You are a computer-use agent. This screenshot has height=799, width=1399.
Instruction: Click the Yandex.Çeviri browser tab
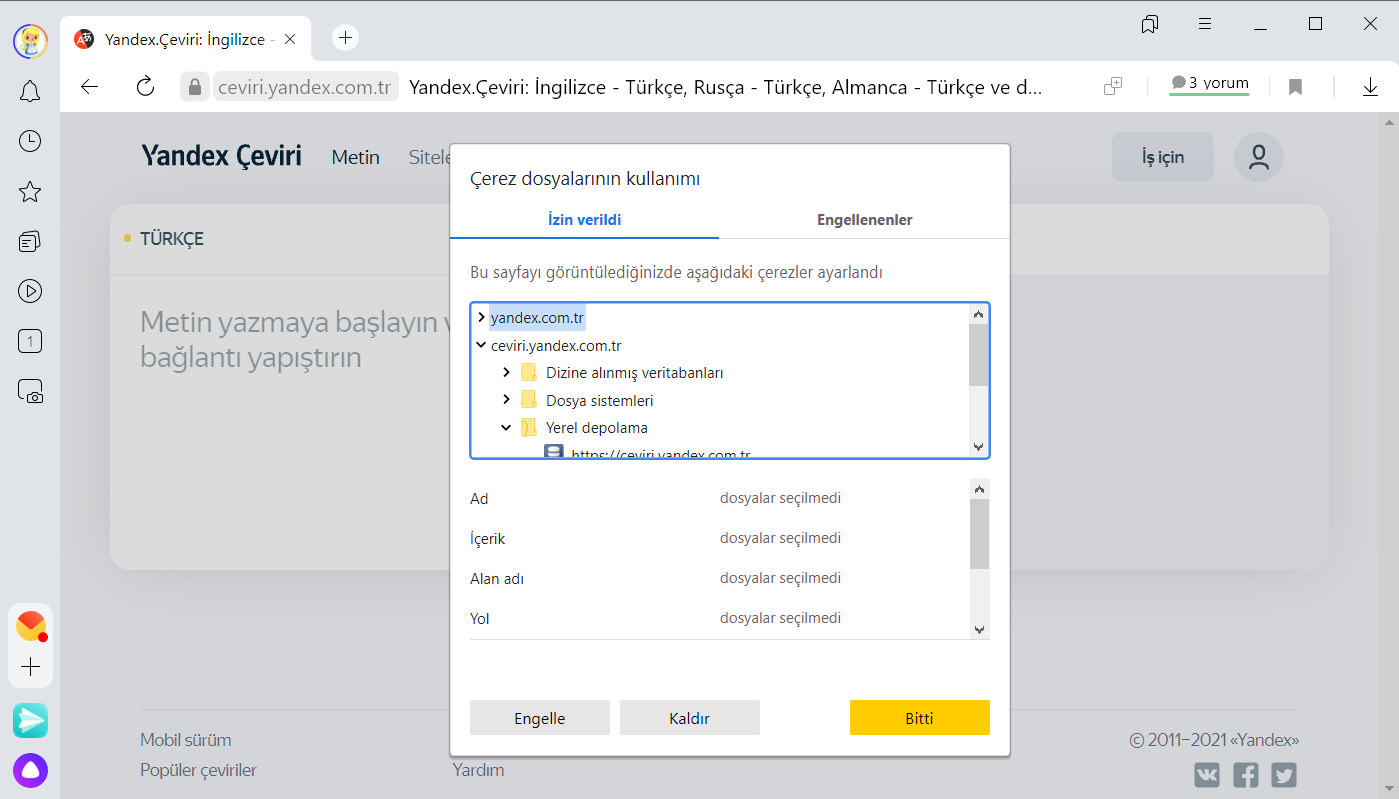pyautogui.click(x=185, y=40)
